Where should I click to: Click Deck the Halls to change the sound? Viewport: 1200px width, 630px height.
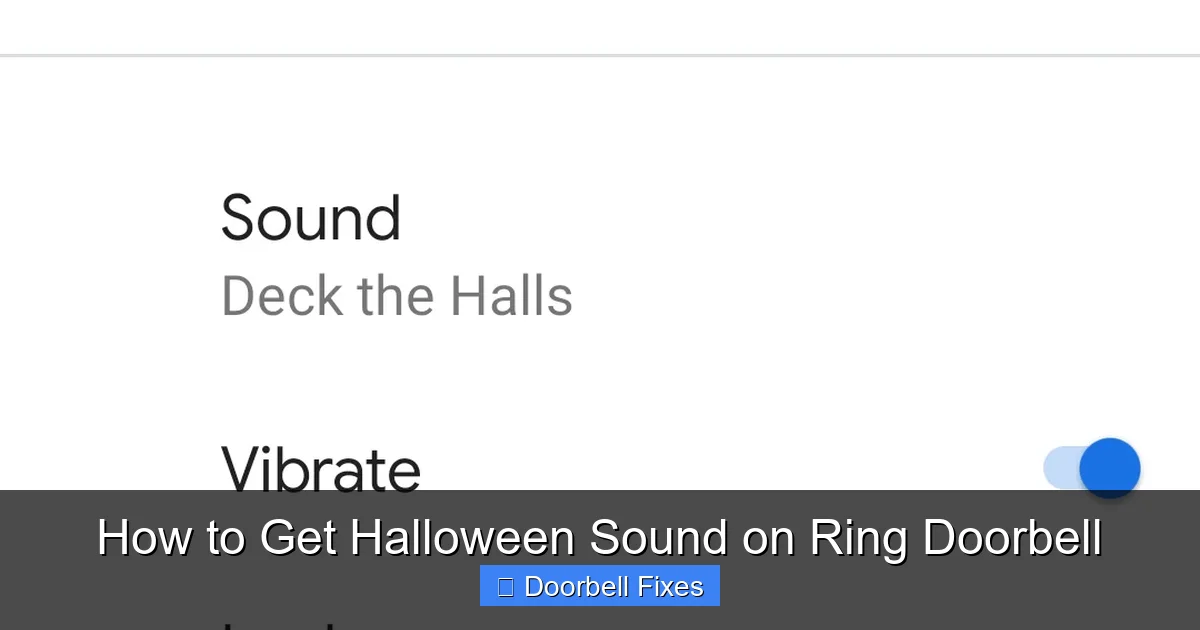(x=396, y=296)
